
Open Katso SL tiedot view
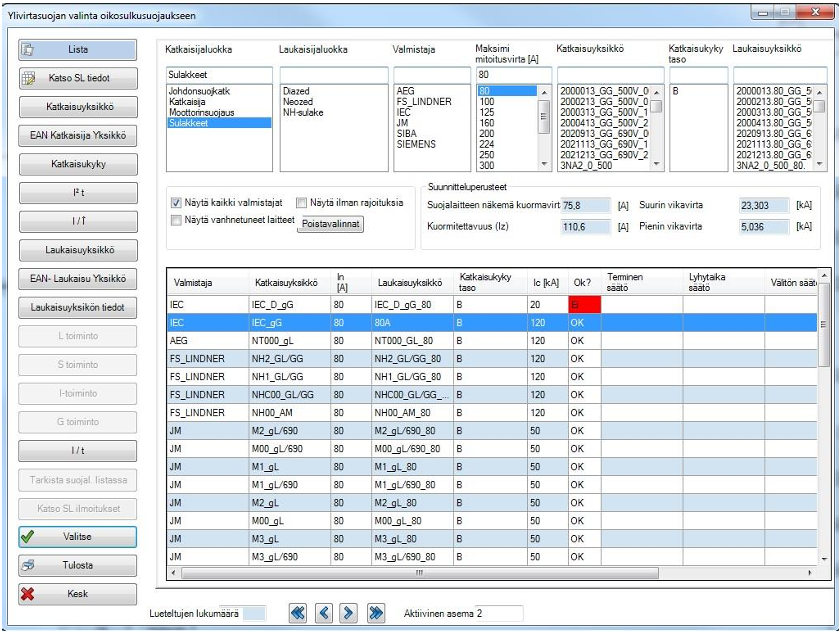coord(78,77)
